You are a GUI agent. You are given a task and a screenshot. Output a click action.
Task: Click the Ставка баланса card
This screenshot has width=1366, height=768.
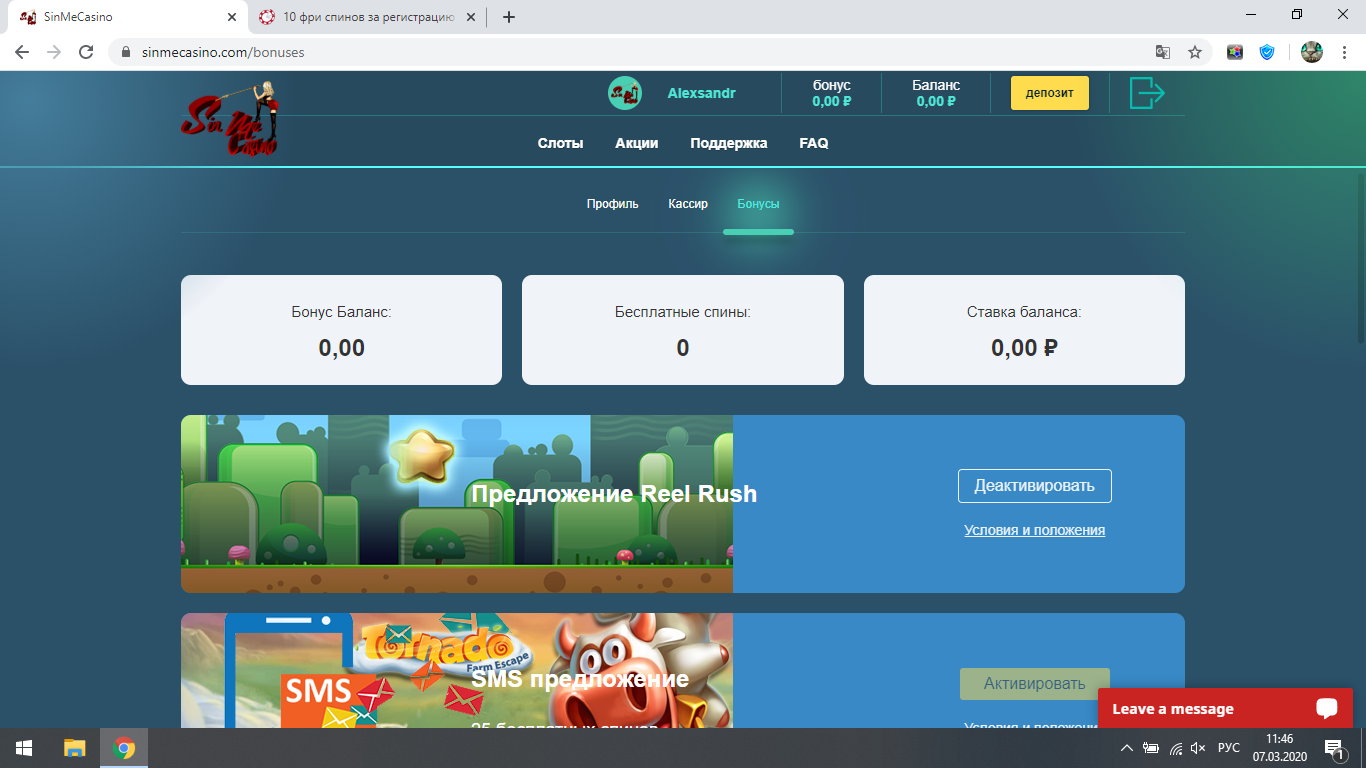coord(1024,330)
